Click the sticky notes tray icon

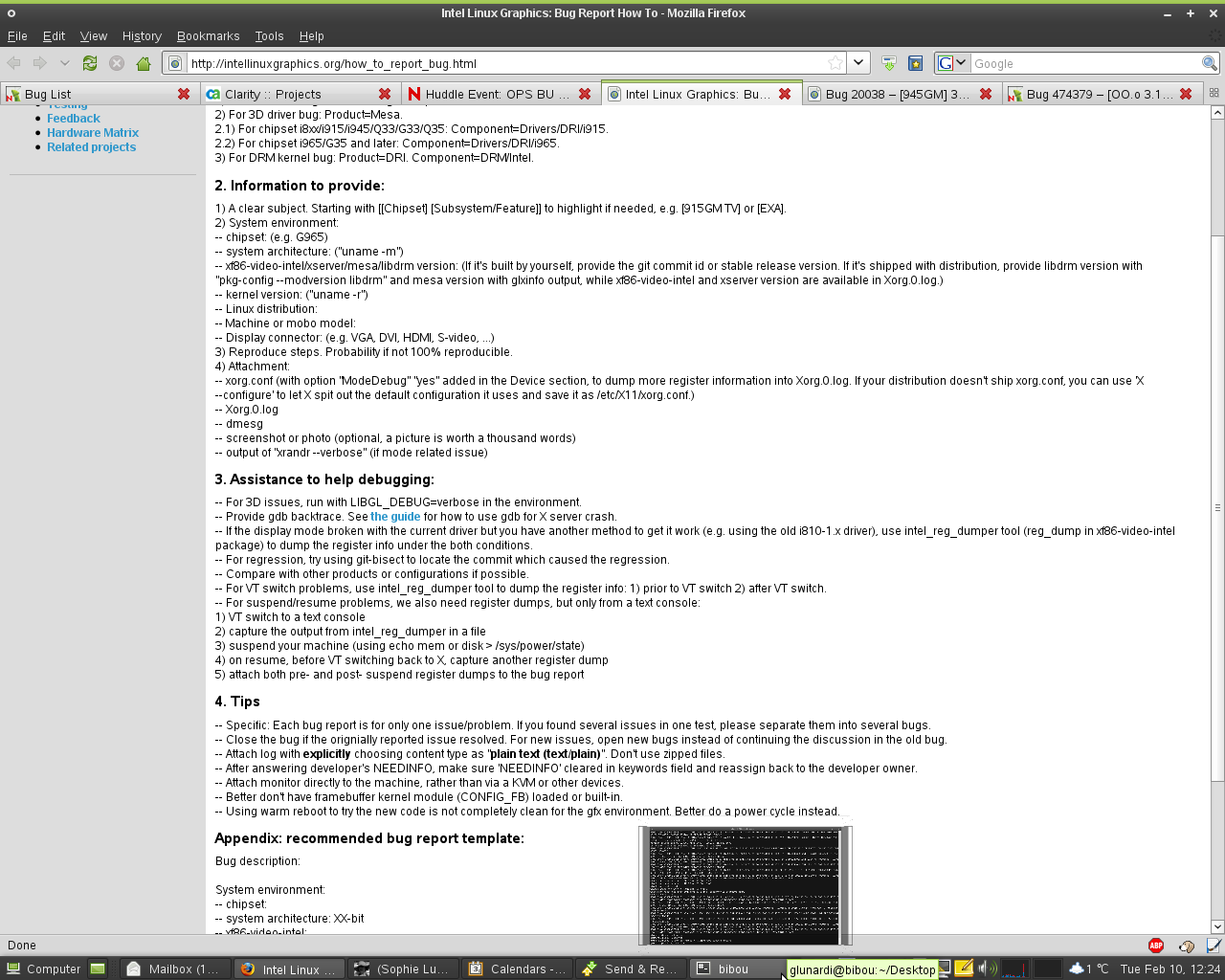[964, 969]
